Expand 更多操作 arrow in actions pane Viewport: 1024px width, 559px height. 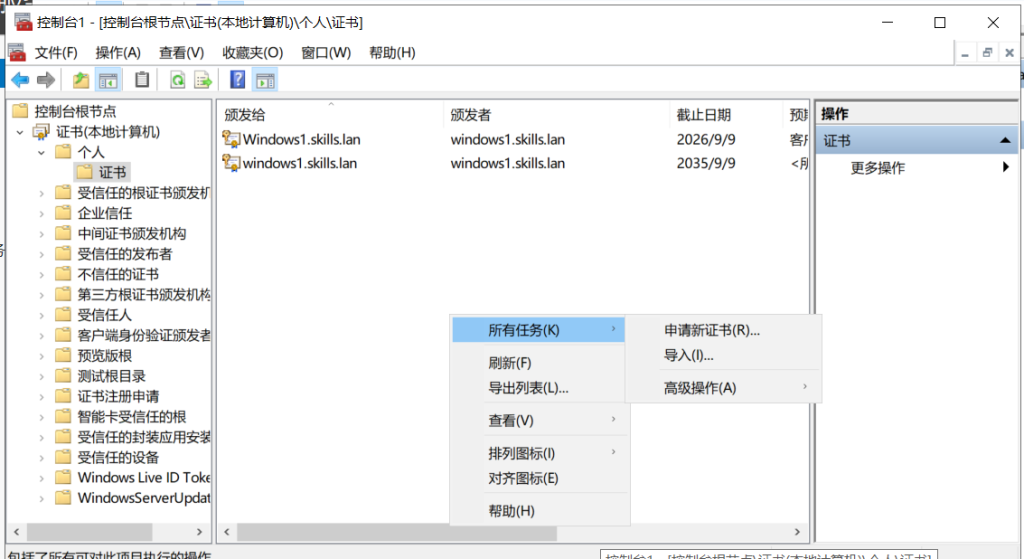tap(1005, 168)
